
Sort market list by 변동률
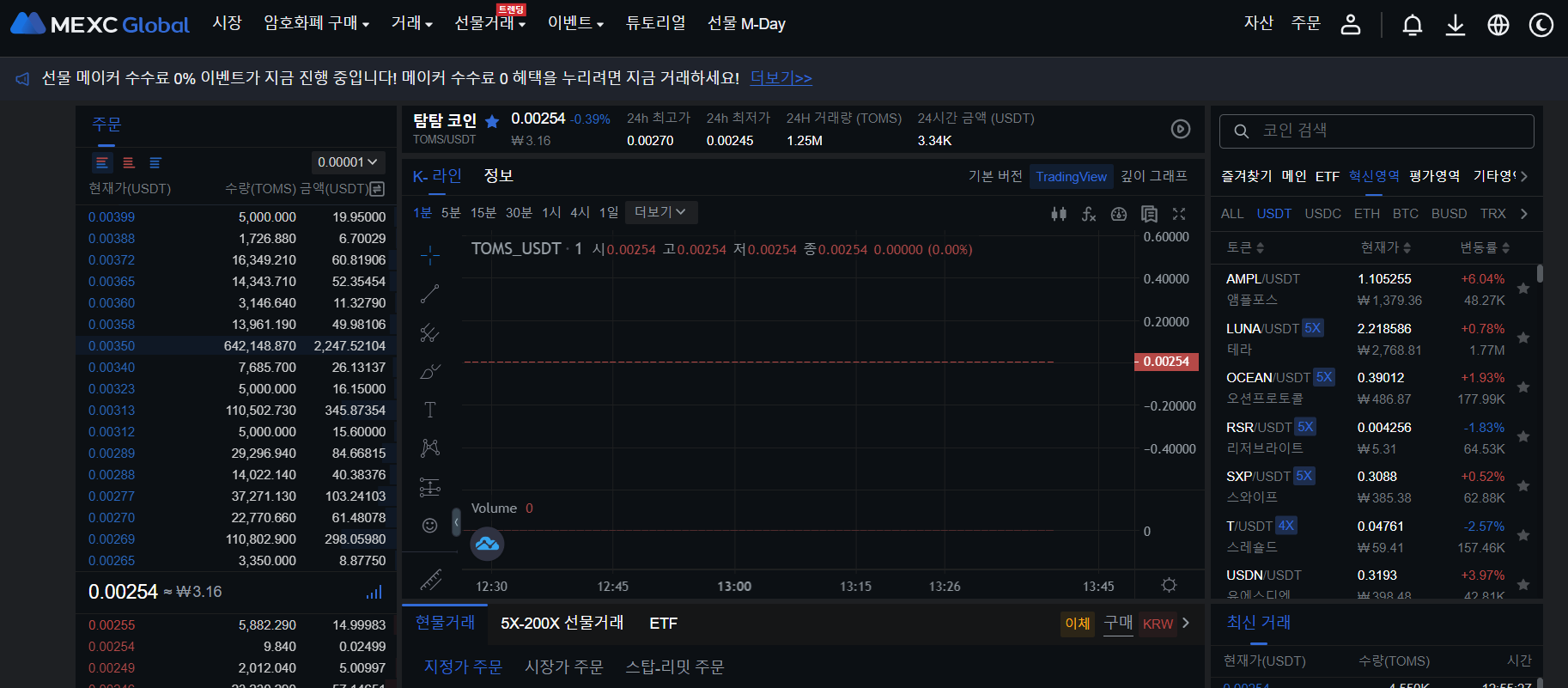pos(1485,247)
